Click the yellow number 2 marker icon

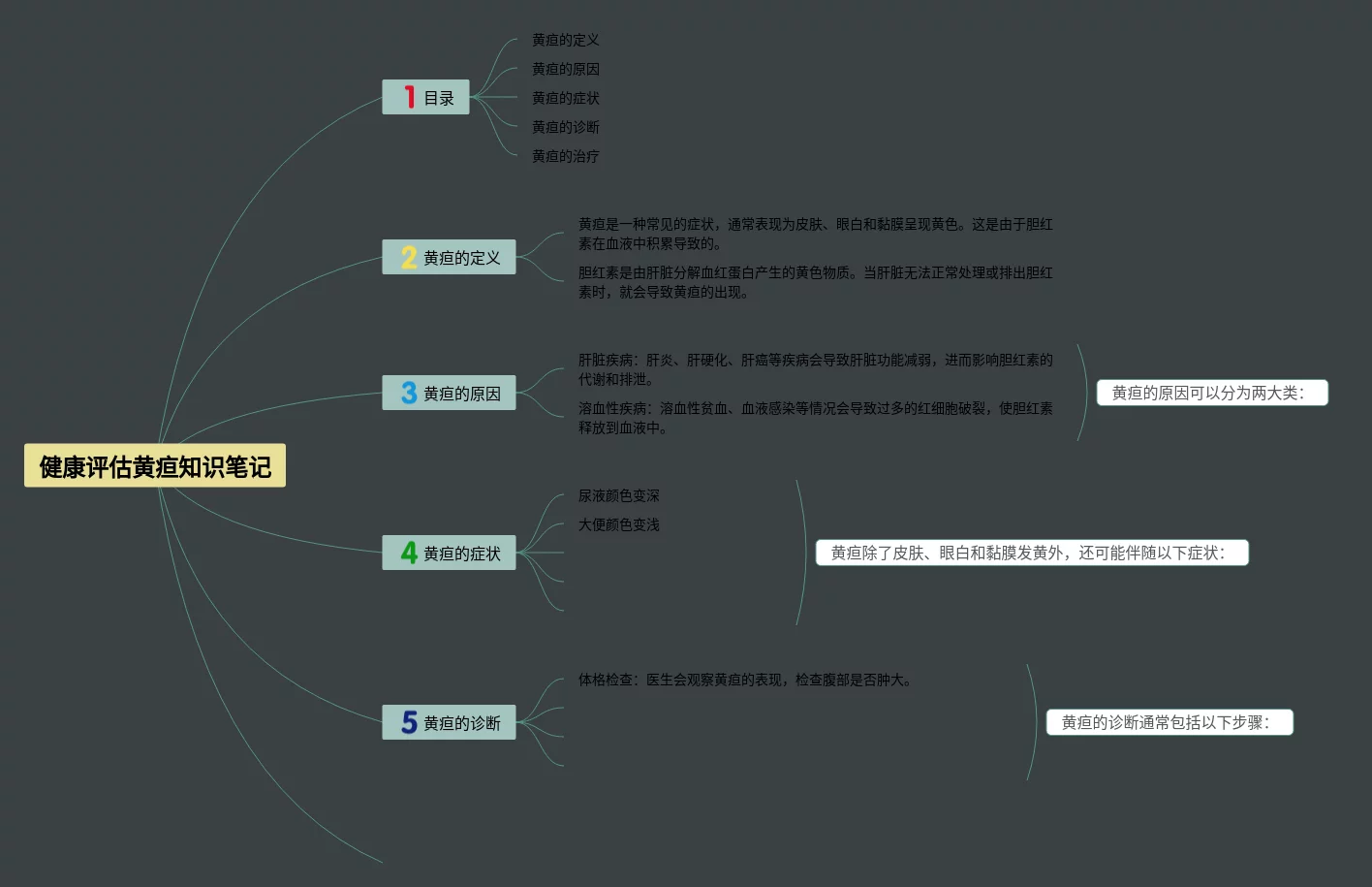[x=409, y=257]
